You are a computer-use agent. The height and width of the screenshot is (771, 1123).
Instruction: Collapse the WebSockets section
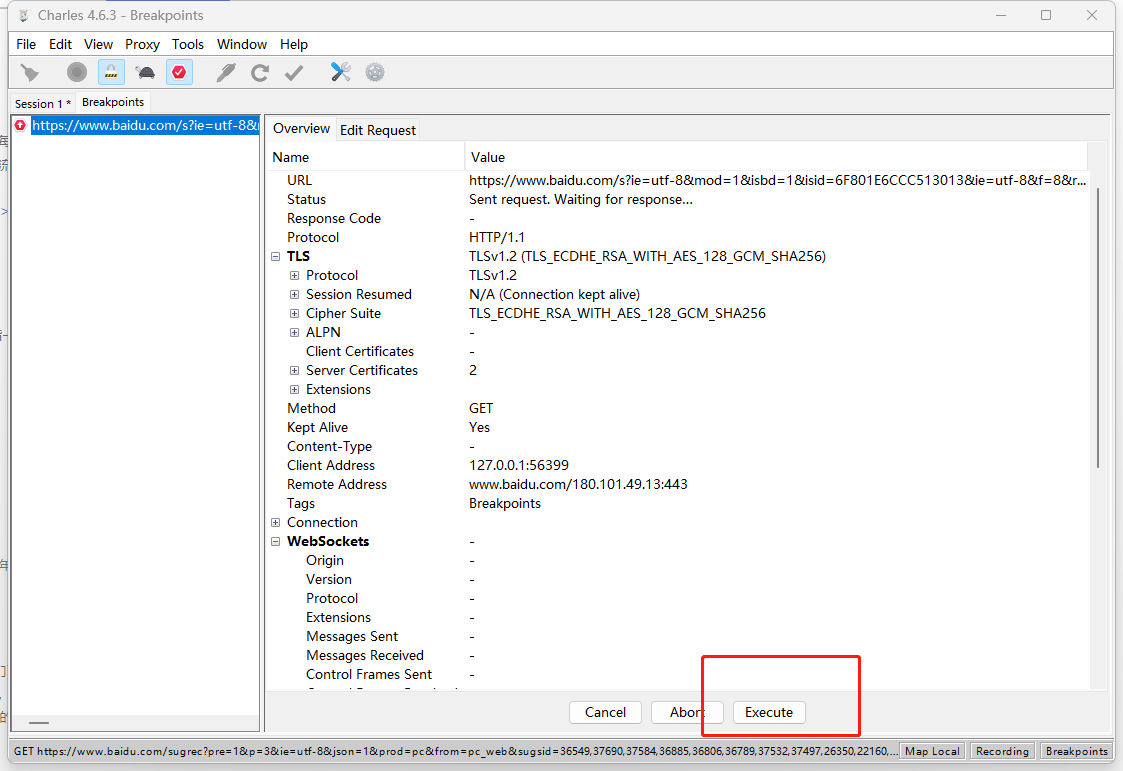click(x=275, y=542)
